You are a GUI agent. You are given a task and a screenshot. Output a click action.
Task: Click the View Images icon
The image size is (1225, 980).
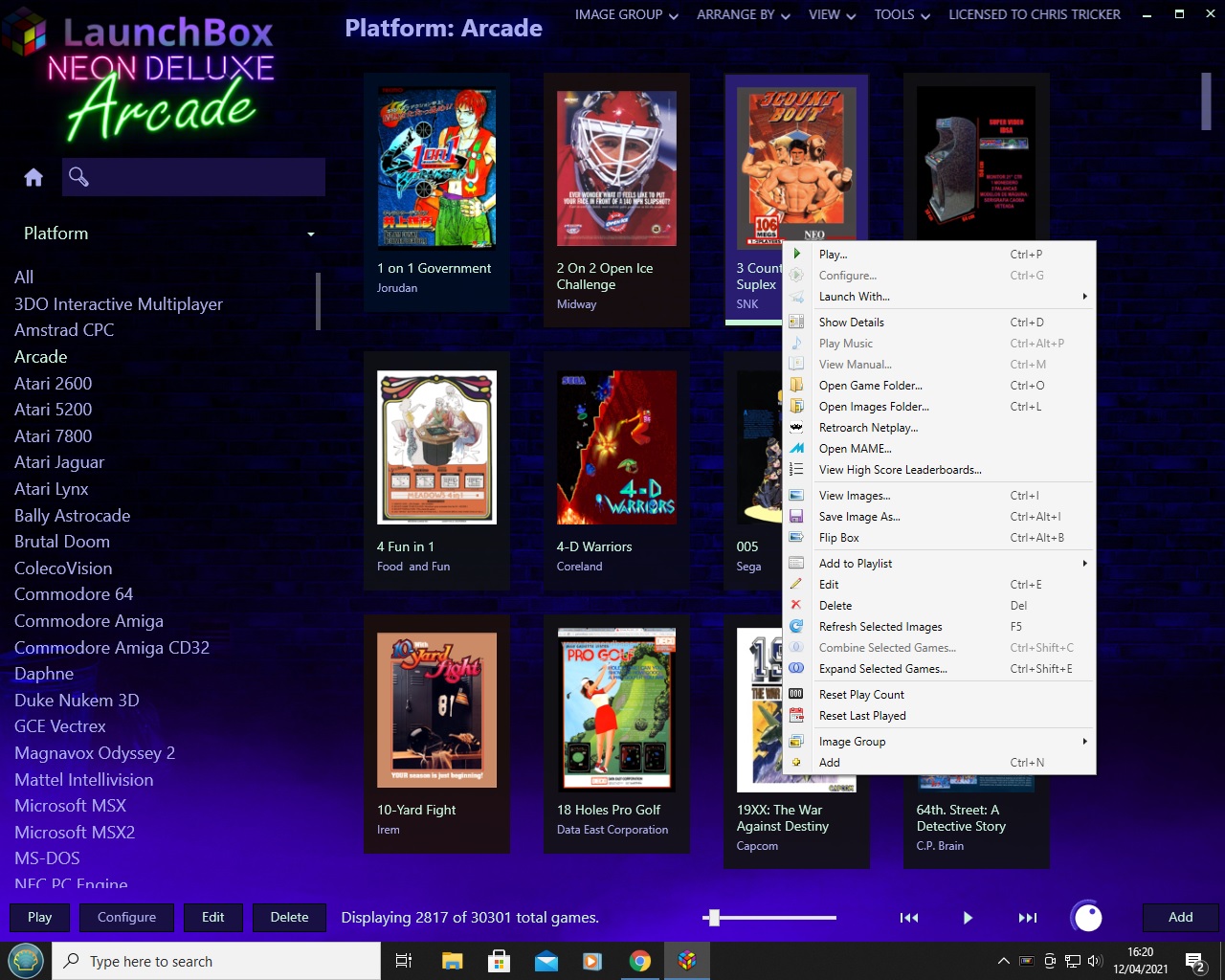[796, 495]
